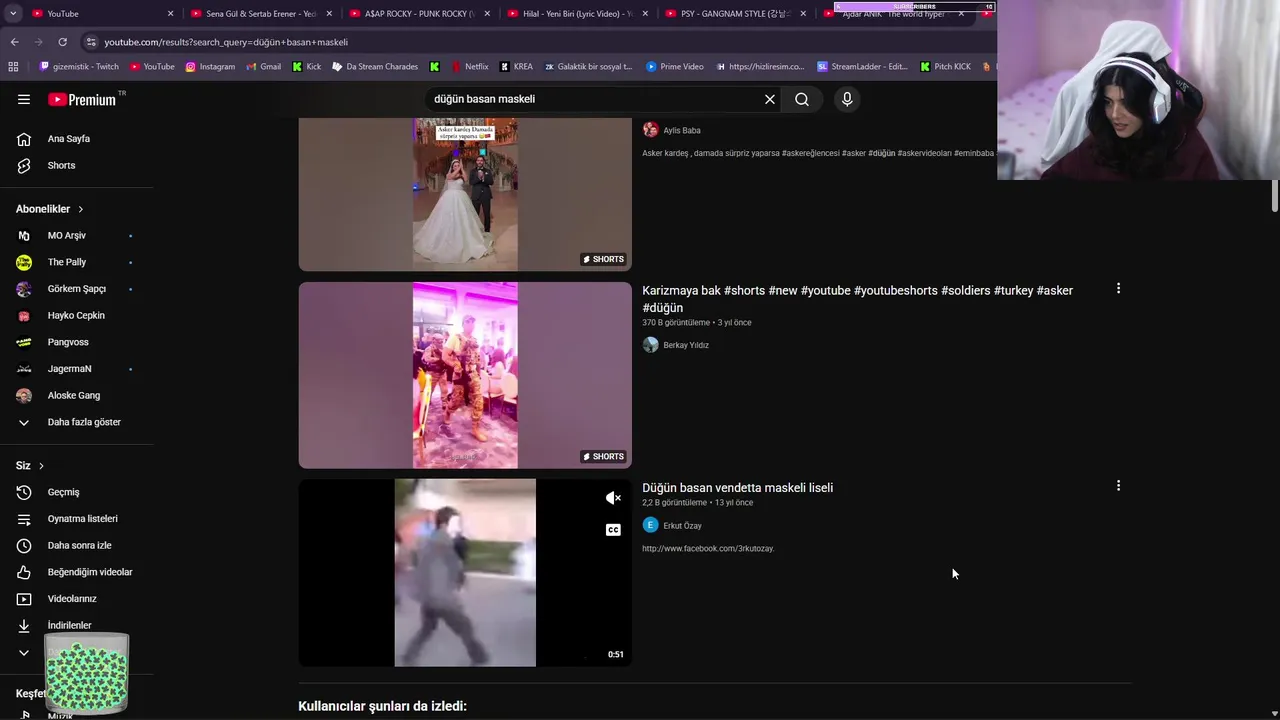
Task: Switch to PSY GANGNAM STYLE tab
Action: tap(735, 13)
